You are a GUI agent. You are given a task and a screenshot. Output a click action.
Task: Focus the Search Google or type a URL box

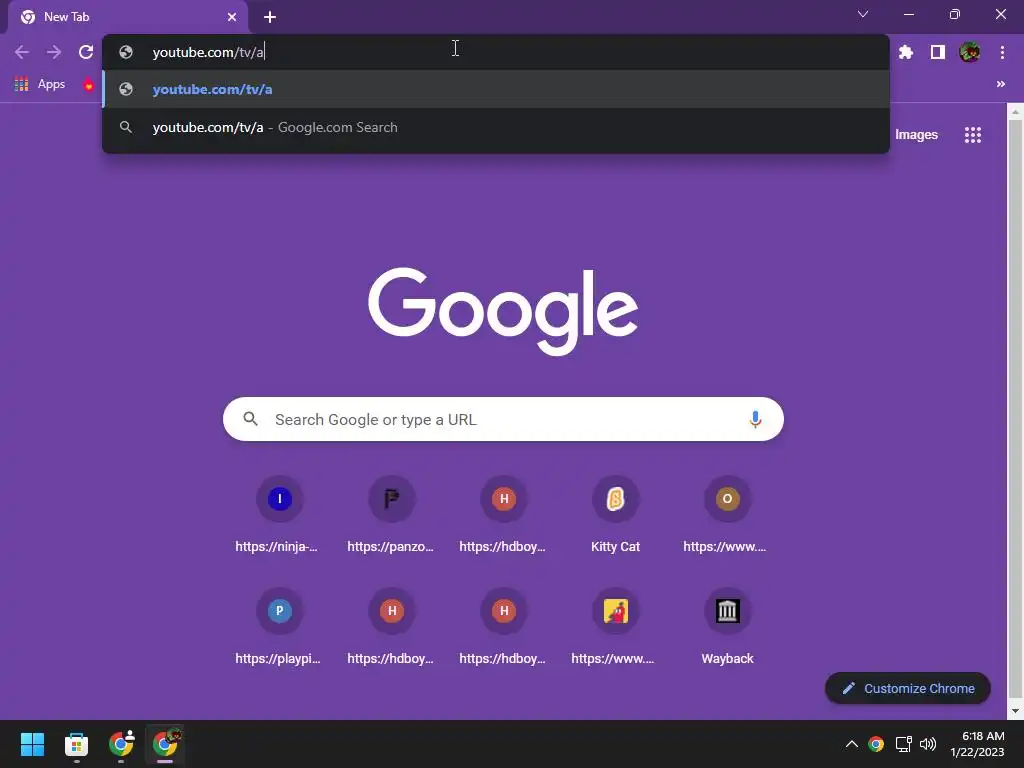tap(503, 419)
